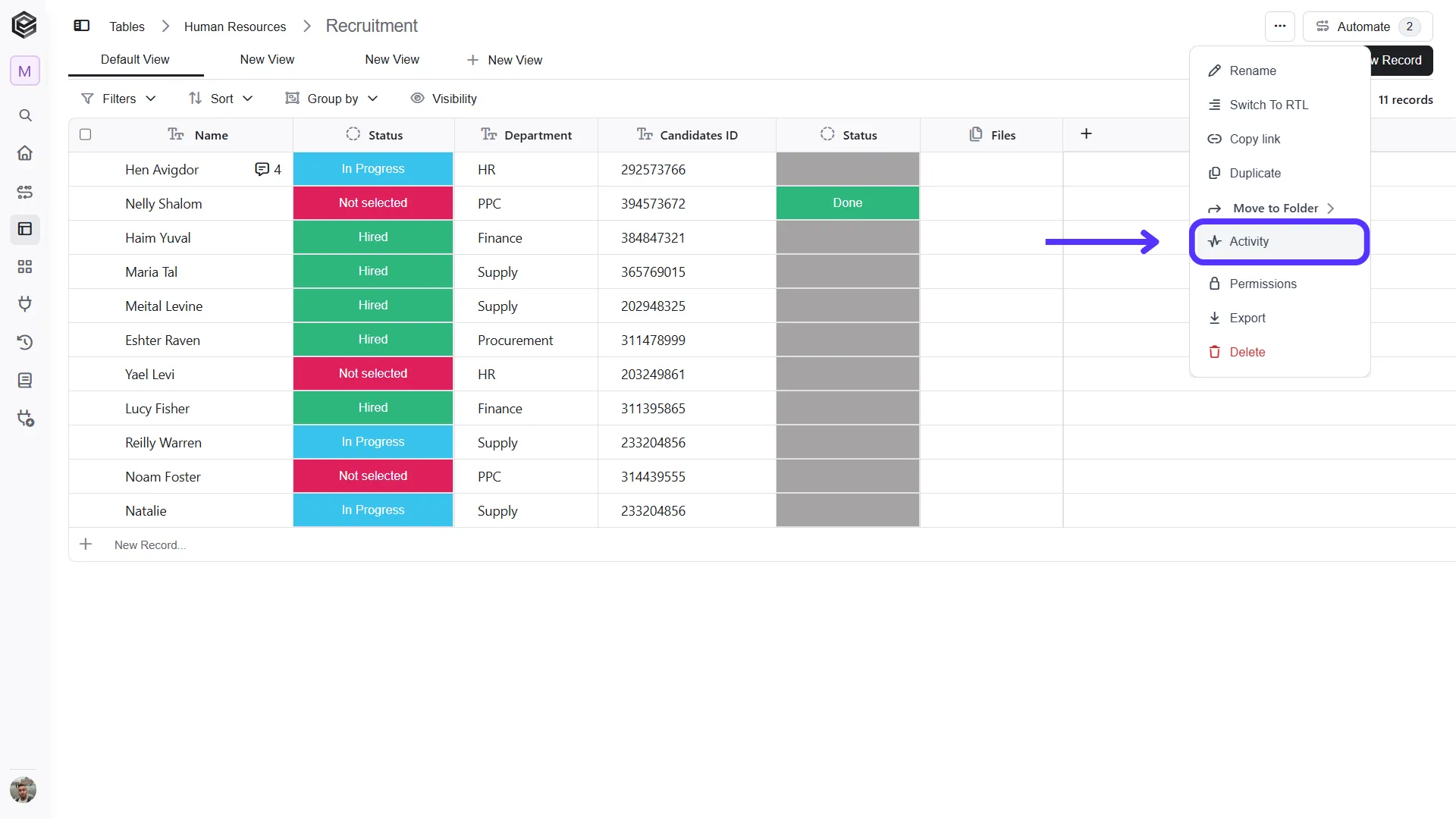Click Nelly Shalom's green Done status cell
Viewport: 1456px width, 819px height.
click(847, 203)
